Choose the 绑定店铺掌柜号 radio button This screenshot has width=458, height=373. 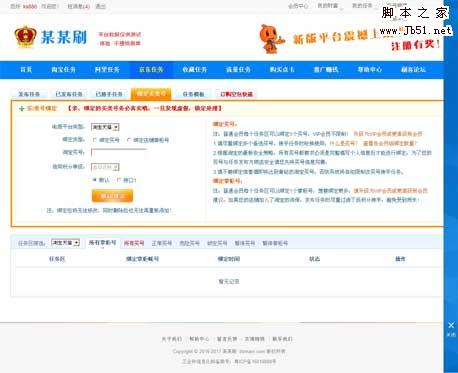pos(129,140)
